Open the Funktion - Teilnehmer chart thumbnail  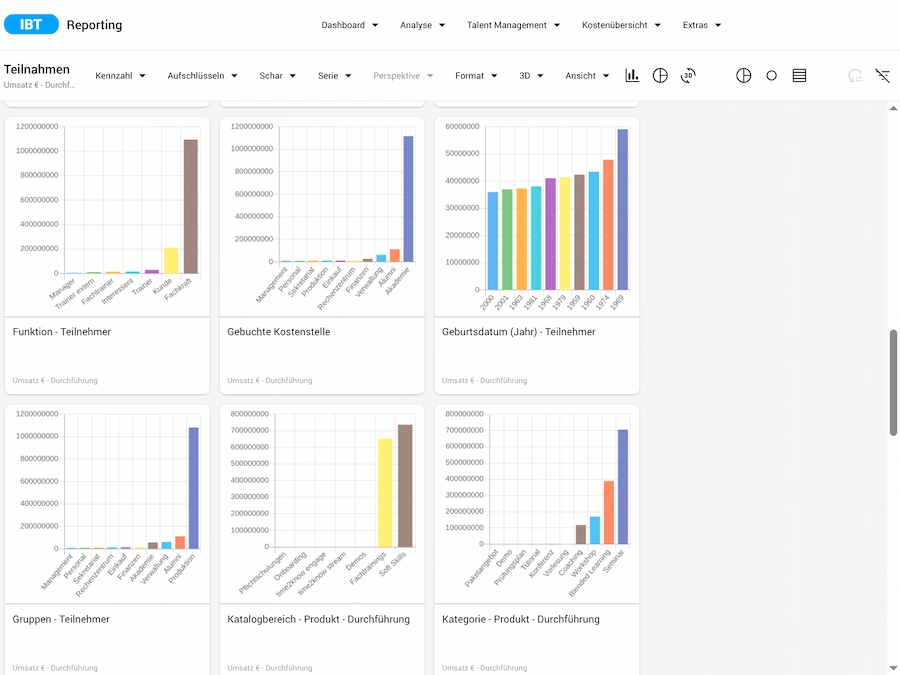tap(107, 217)
